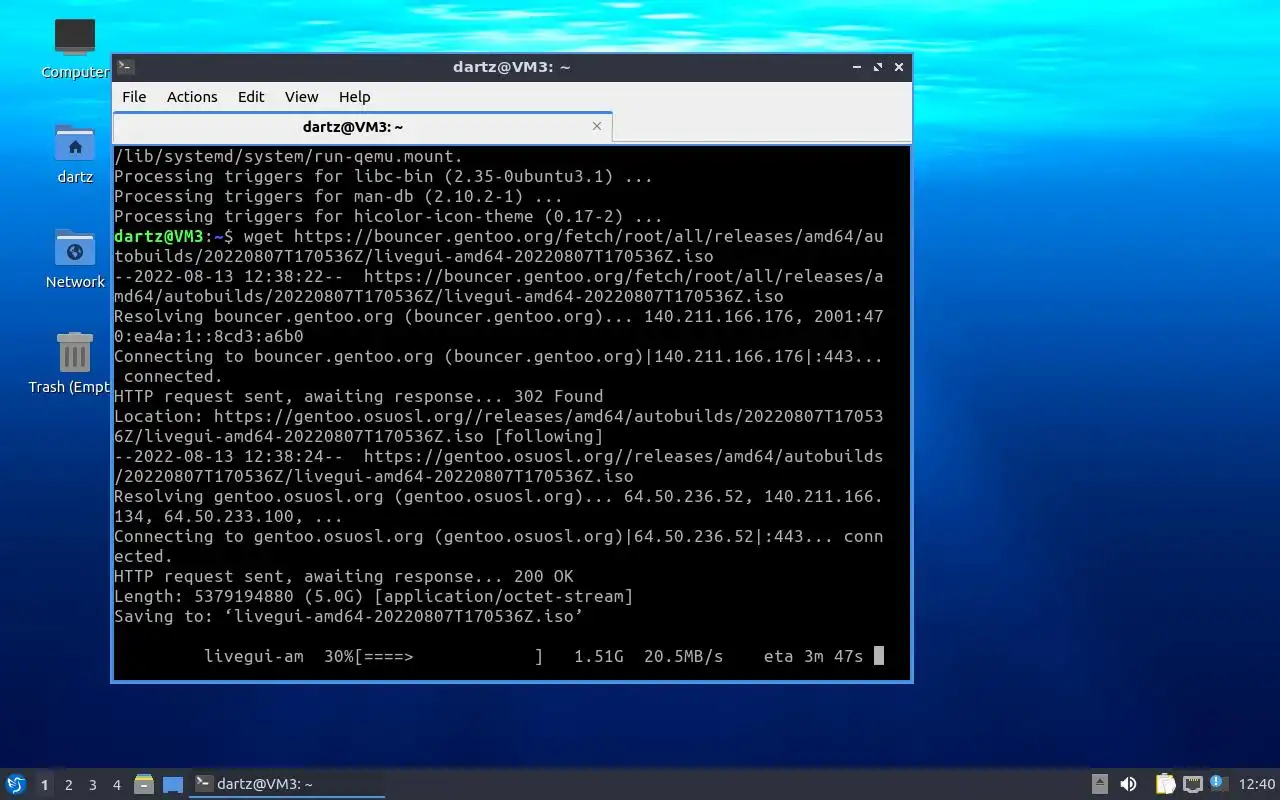Open removable media eject tray icon
Image resolution: width=1280 pixels, height=800 pixels.
click(1099, 784)
